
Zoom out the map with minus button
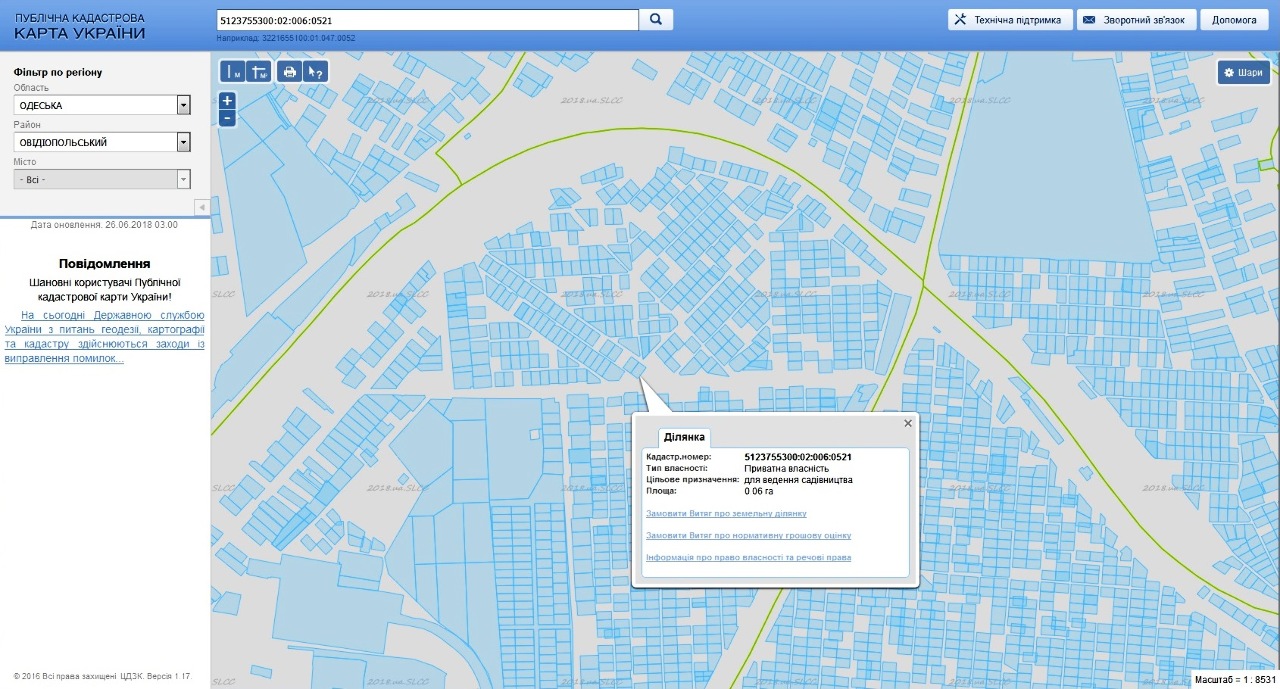tap(227, 118)
